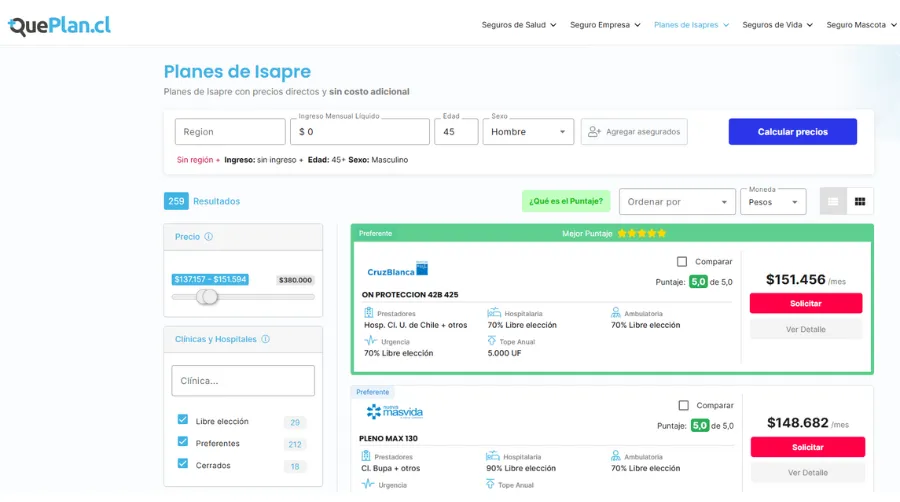Click the Precio info icon
900x502 pixels.
point(208,236)
